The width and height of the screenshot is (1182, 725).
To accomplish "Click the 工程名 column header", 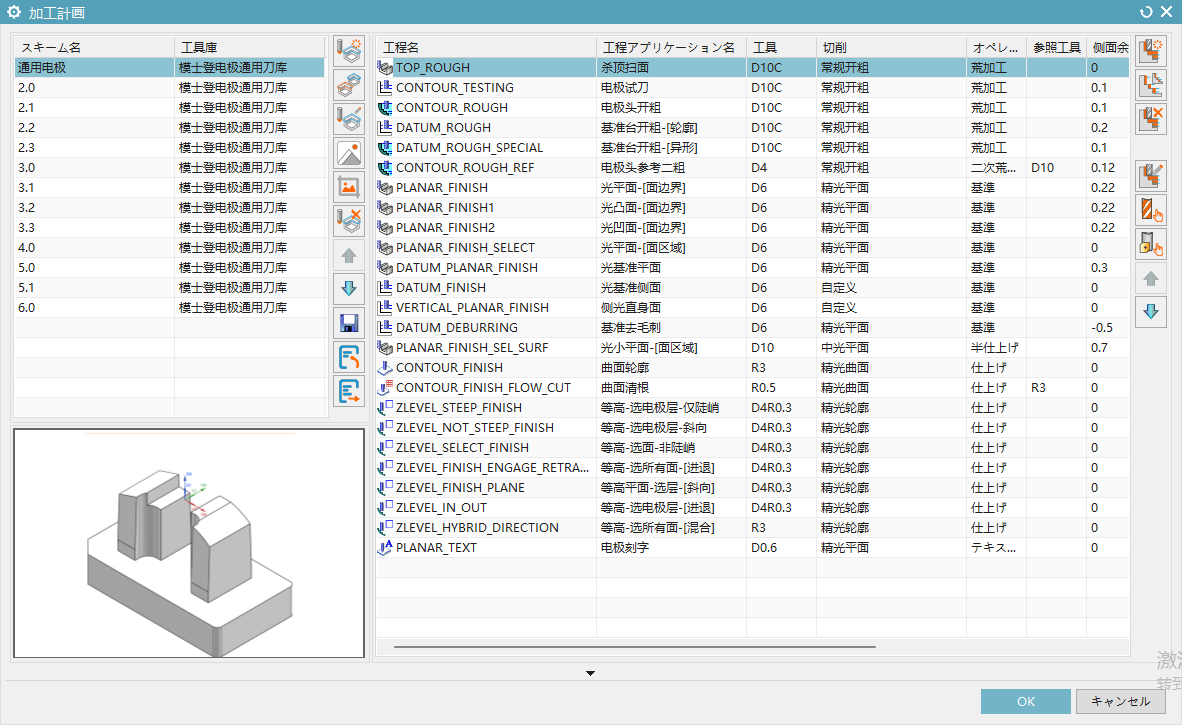I will (x=486, y=47).
